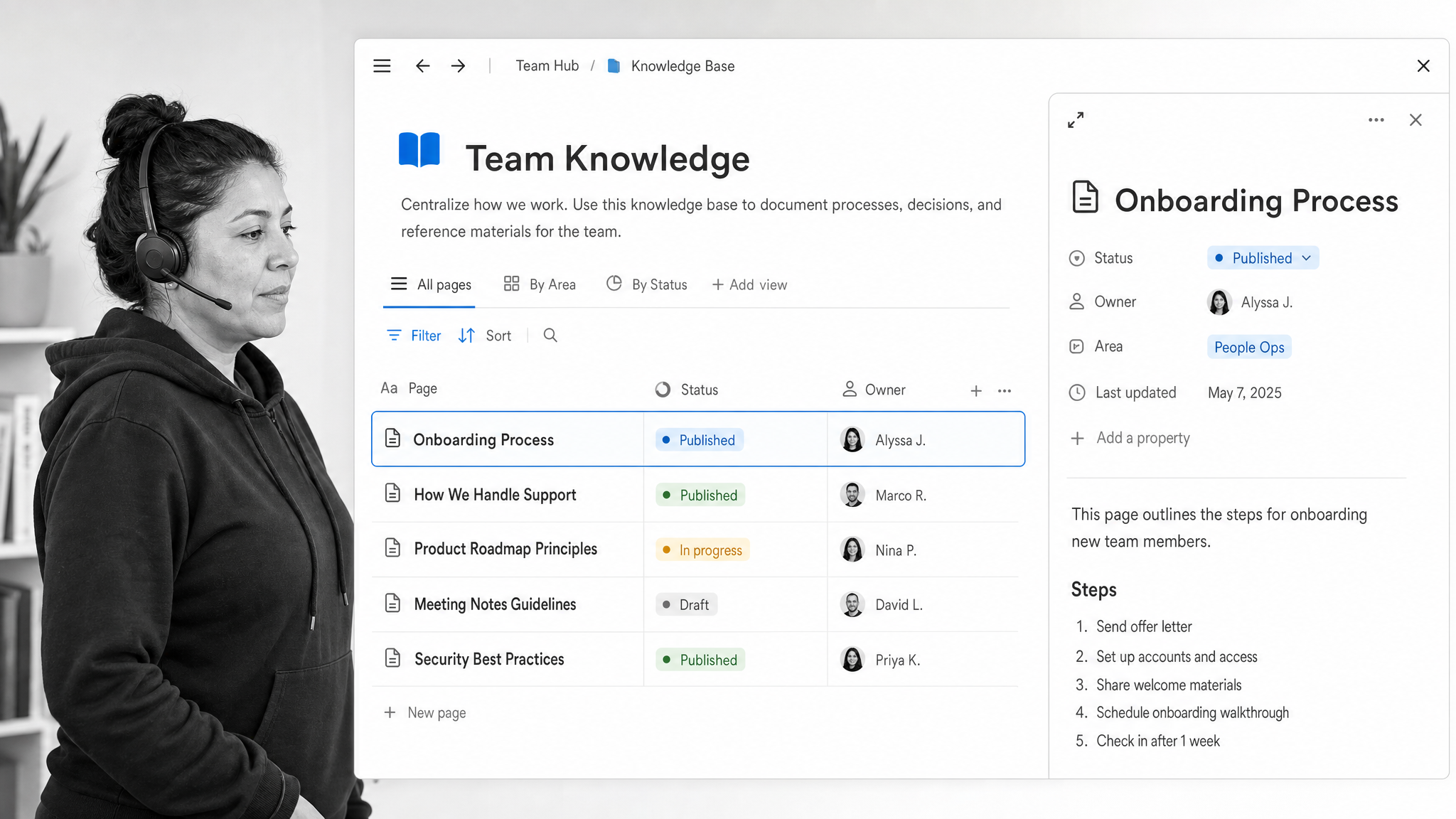Click David L. avatar in the table
This screenshot has width=1456, height=819.
click(852, 604)
